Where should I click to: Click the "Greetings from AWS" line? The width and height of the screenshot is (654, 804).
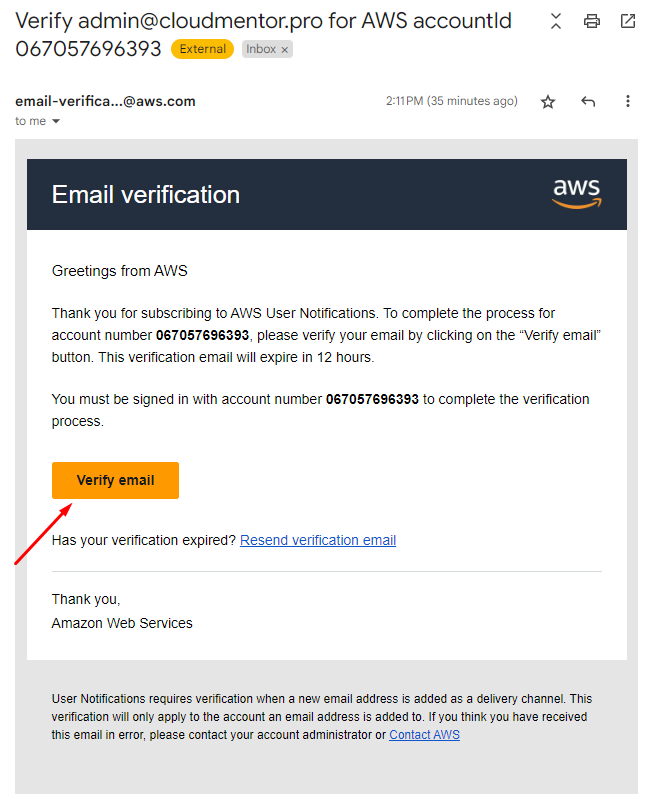click(x=119, y=271)
